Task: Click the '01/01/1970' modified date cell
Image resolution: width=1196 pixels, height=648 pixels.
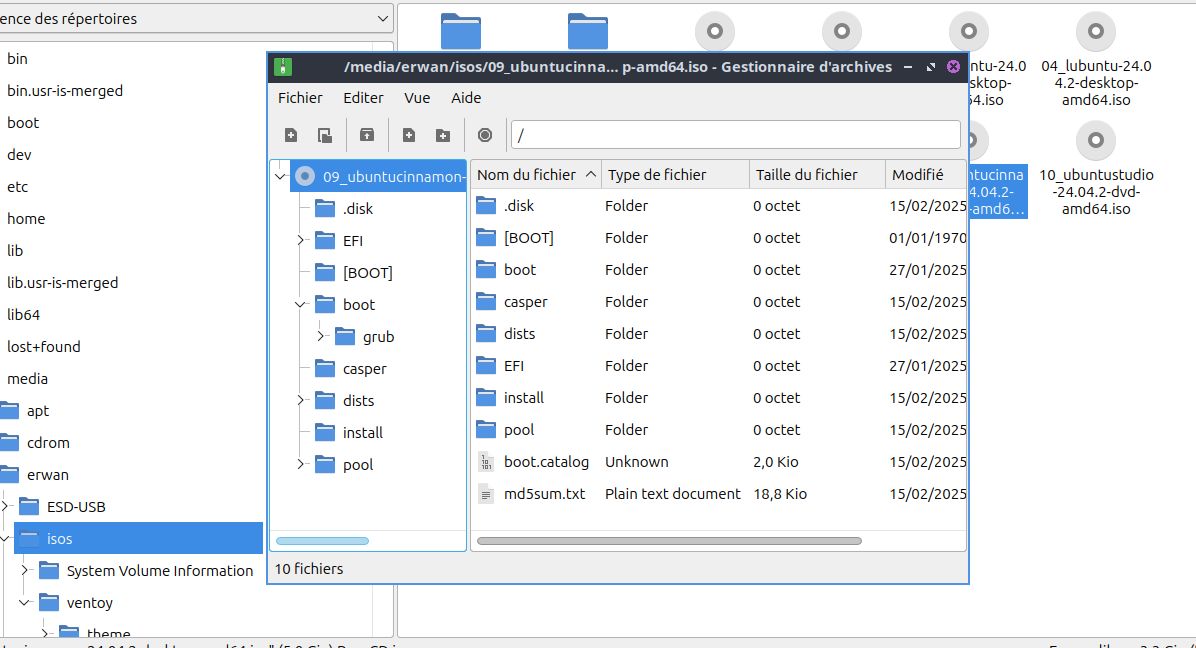Action: 928,238
